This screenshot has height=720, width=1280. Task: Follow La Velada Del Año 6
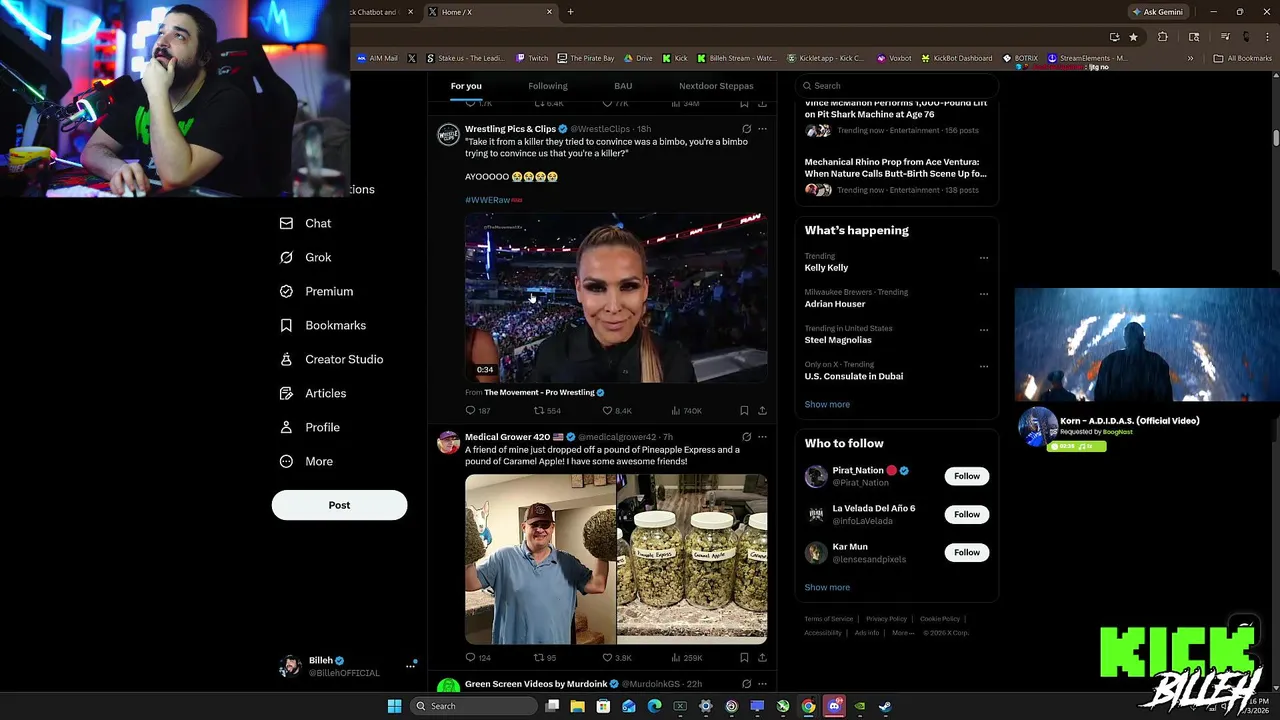[967, 514]
